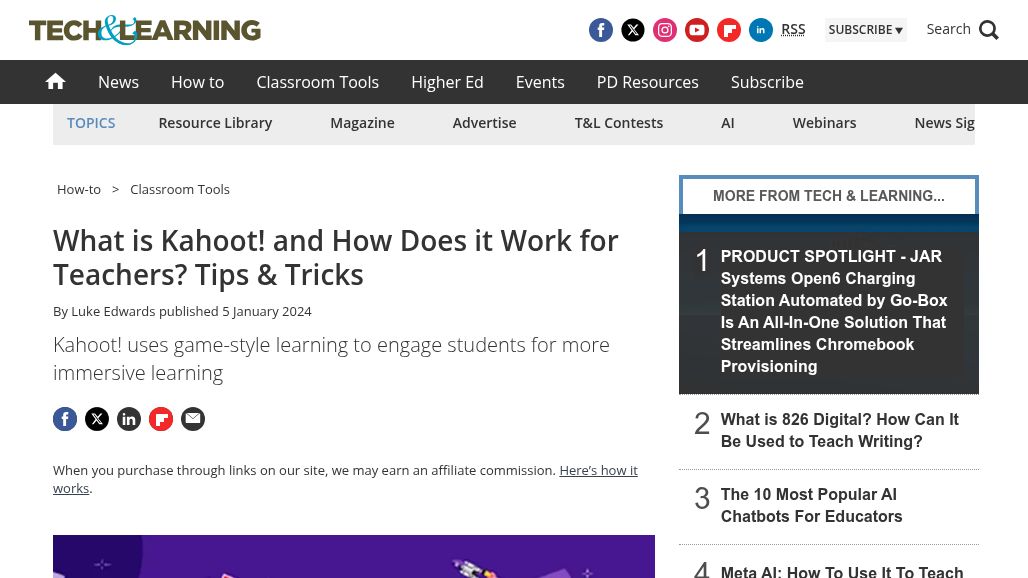Share article via email icon
The image size is (1028, 578).
coord(193,419)
